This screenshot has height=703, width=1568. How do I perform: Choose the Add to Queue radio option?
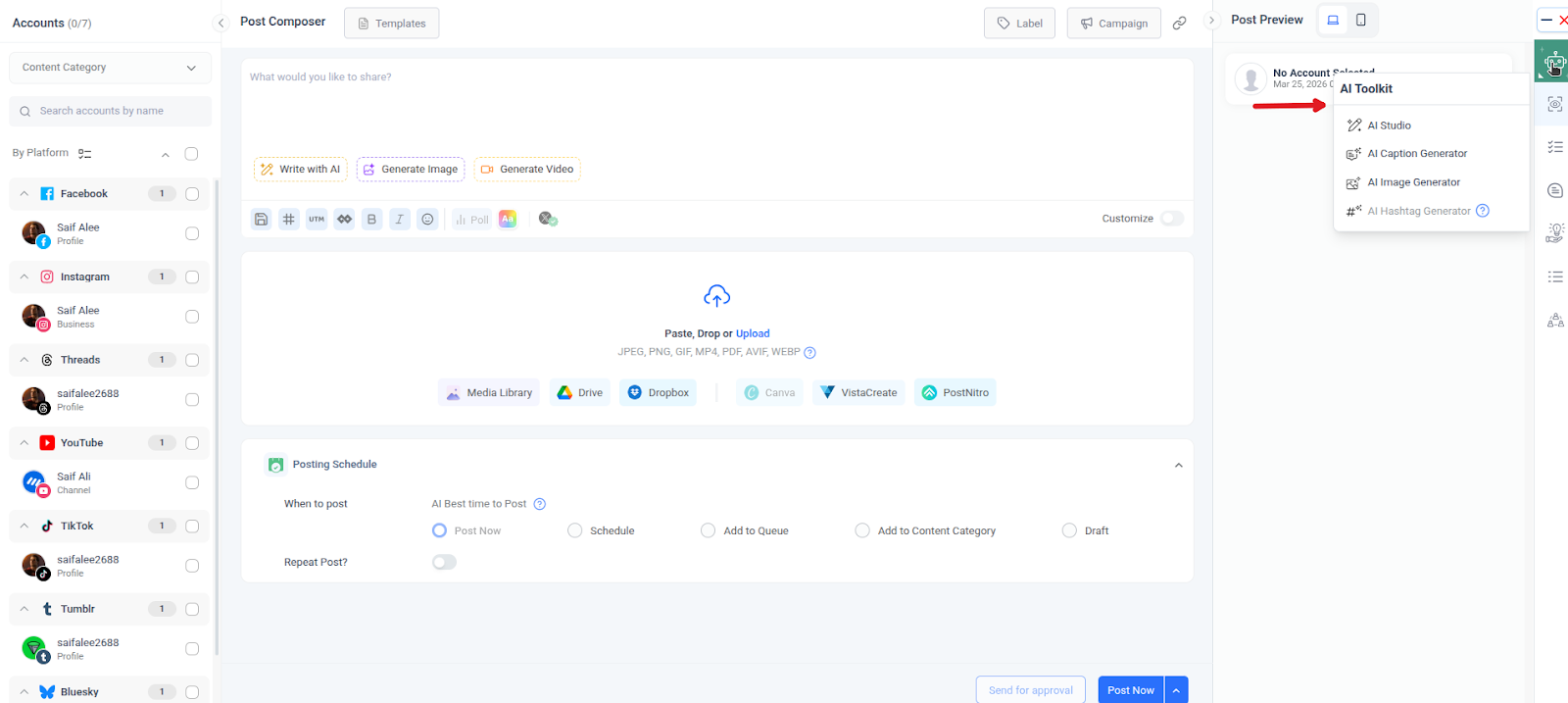coord(708,530)
